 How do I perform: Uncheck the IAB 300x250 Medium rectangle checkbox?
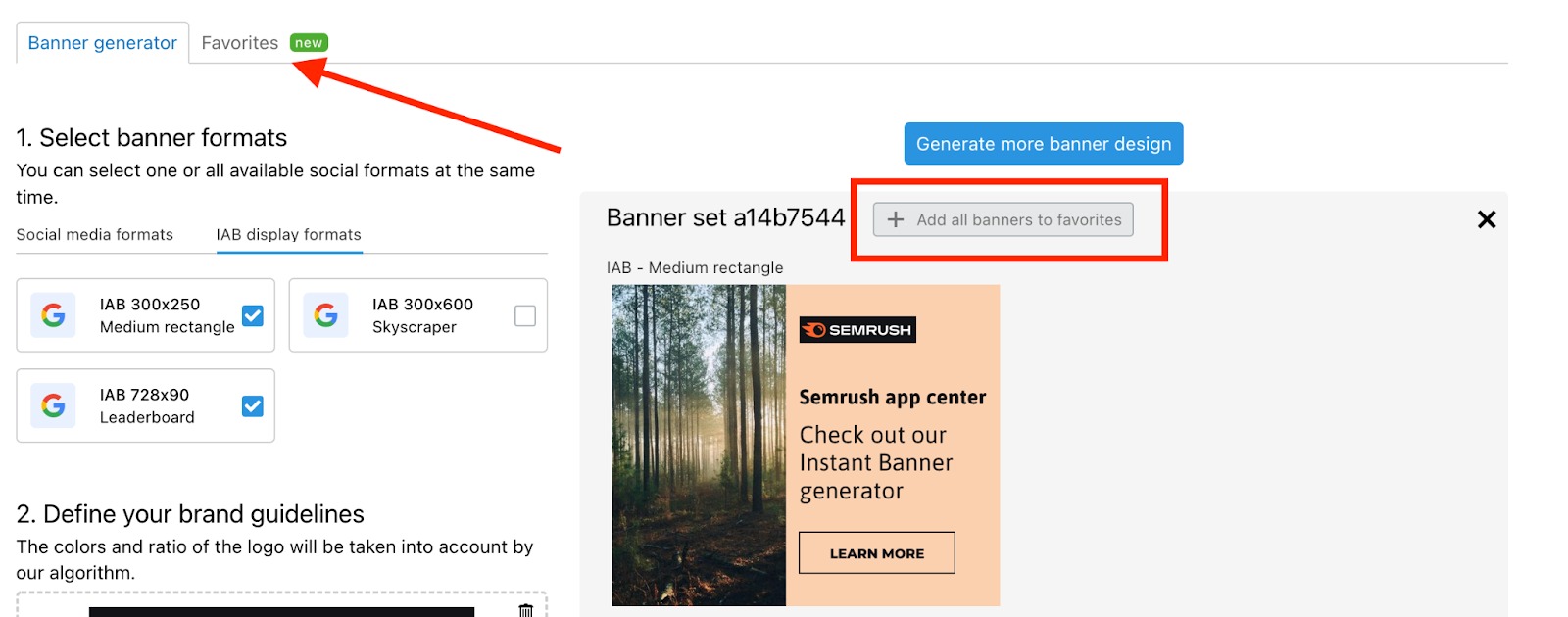click(x=253, y=315)
